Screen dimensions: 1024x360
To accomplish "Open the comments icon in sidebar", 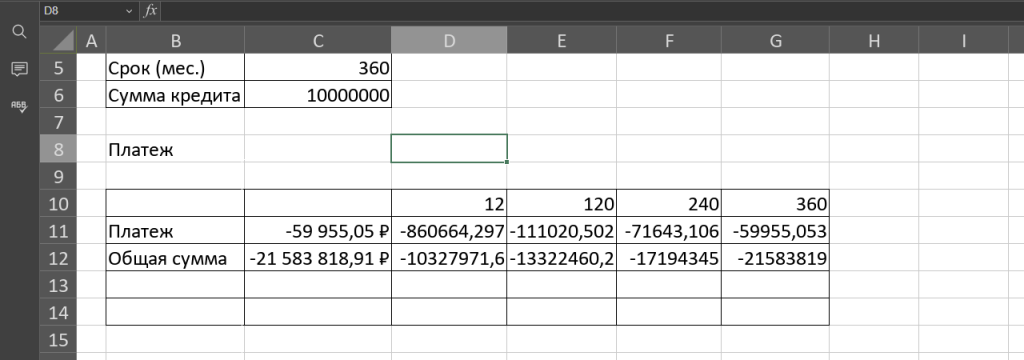I will click(x=20, y=69).
